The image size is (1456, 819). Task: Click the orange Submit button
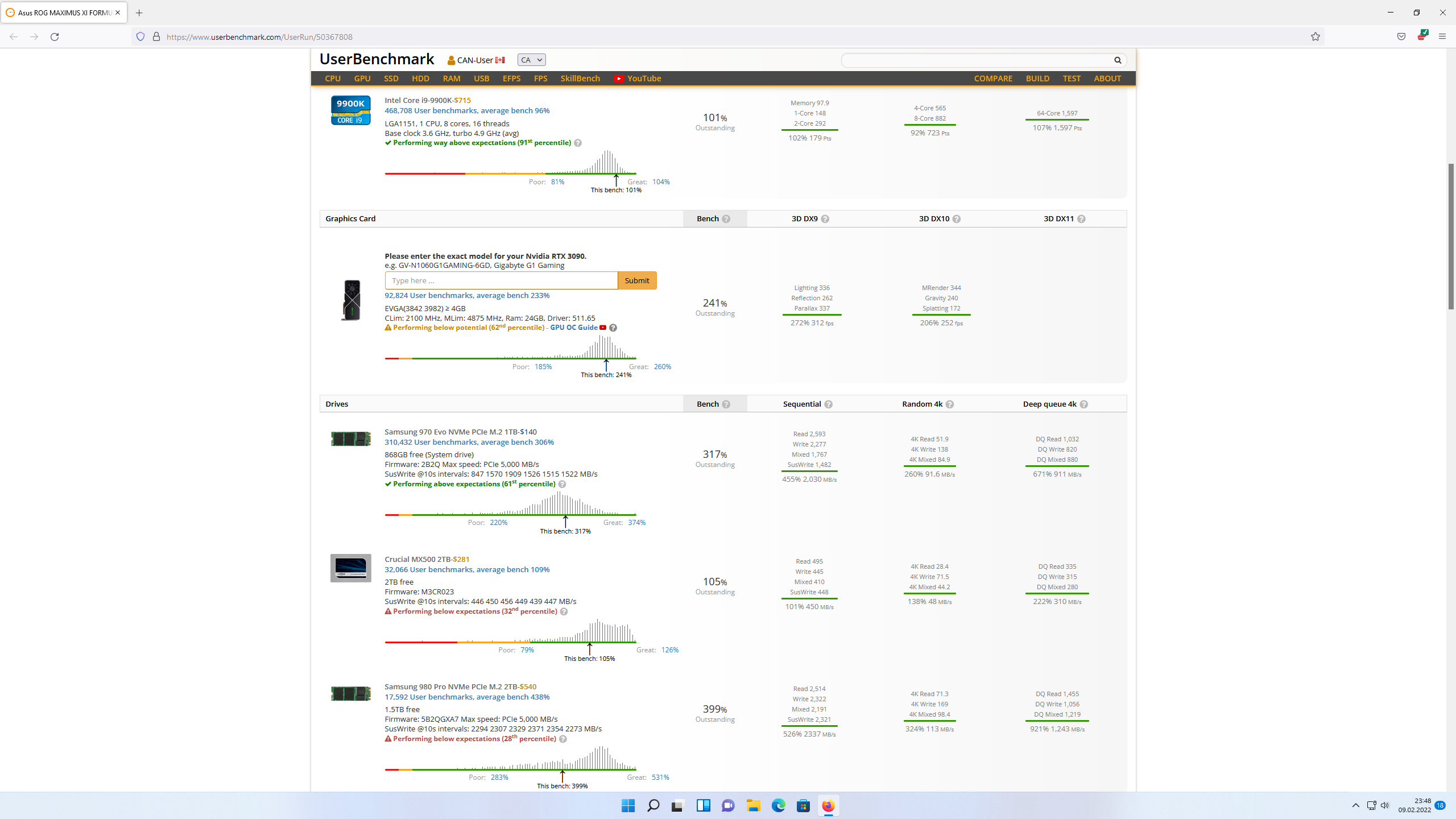tap(636, 280)
